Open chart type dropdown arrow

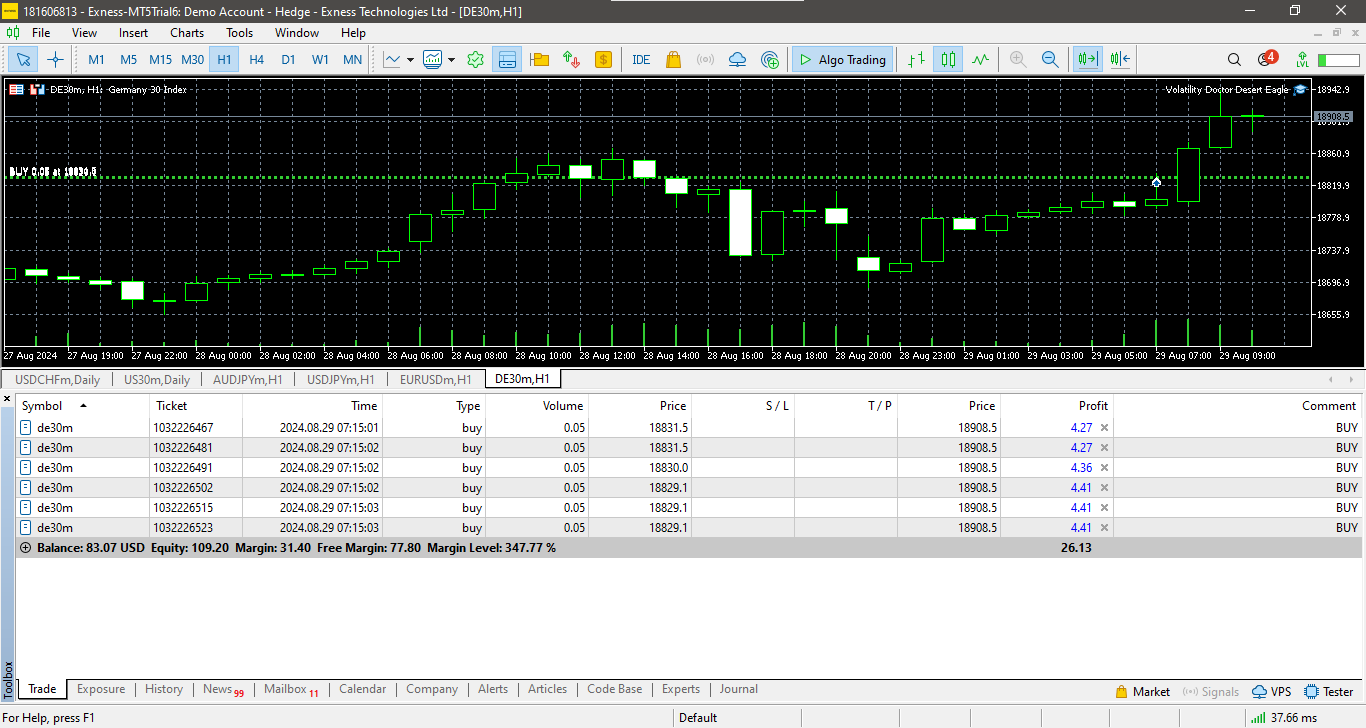(x=411, y=60)
